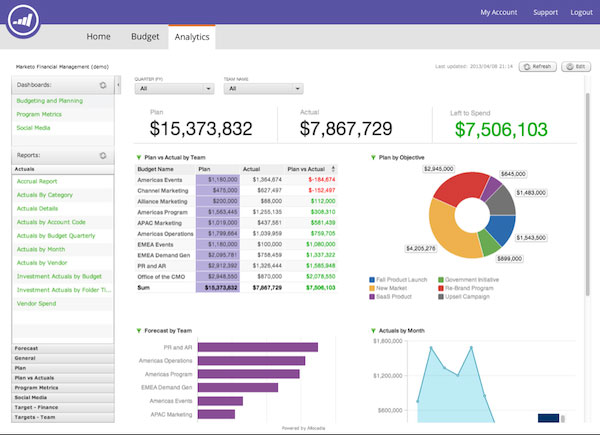The height and width of the screenshot is (435, 600).
Task: Click the PR and AR forecast bar
Action: pyautogui.click(x=258, y=347)
